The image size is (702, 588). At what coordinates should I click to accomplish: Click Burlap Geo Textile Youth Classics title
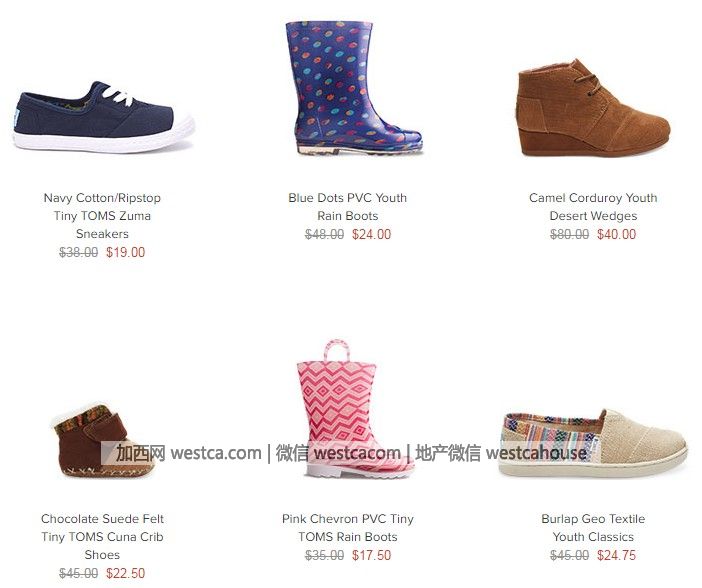[593, 528]
